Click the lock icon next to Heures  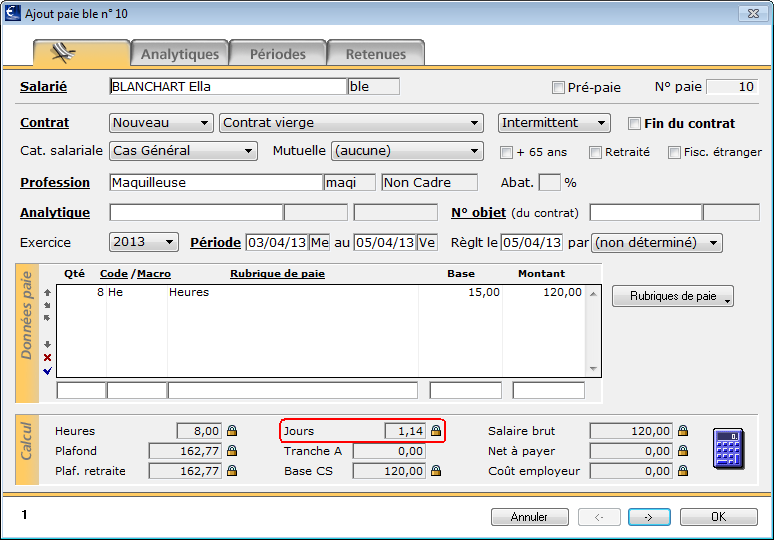tap(232, 431)
